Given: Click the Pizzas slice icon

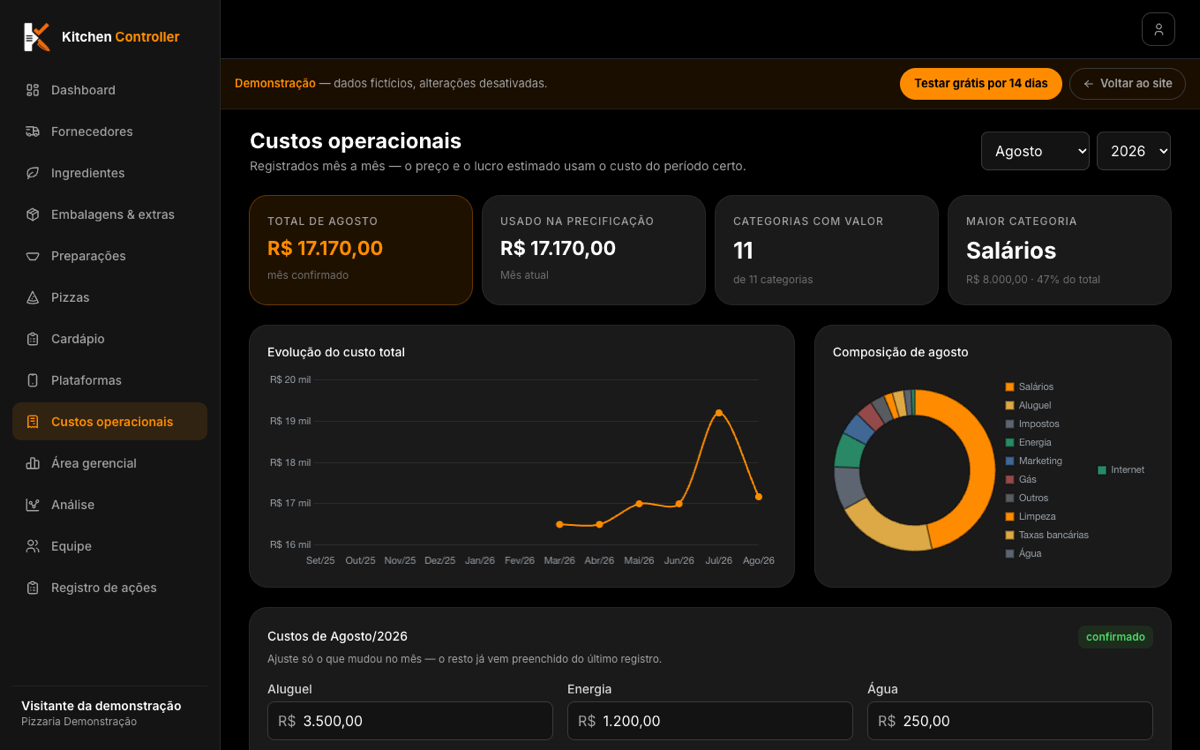Looking at the screenshot, I should click(x=33, y=297).
